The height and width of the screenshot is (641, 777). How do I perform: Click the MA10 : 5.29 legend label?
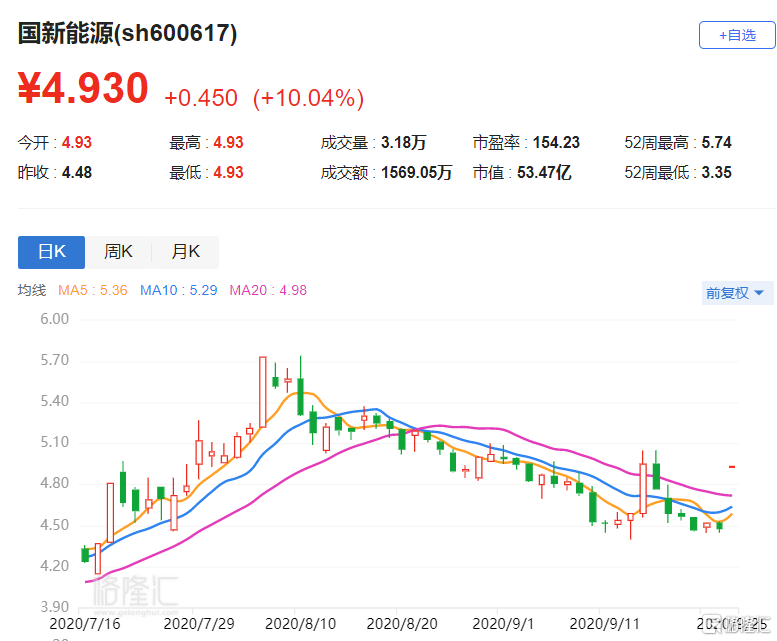pyautogui.click(x=178, y=290)
